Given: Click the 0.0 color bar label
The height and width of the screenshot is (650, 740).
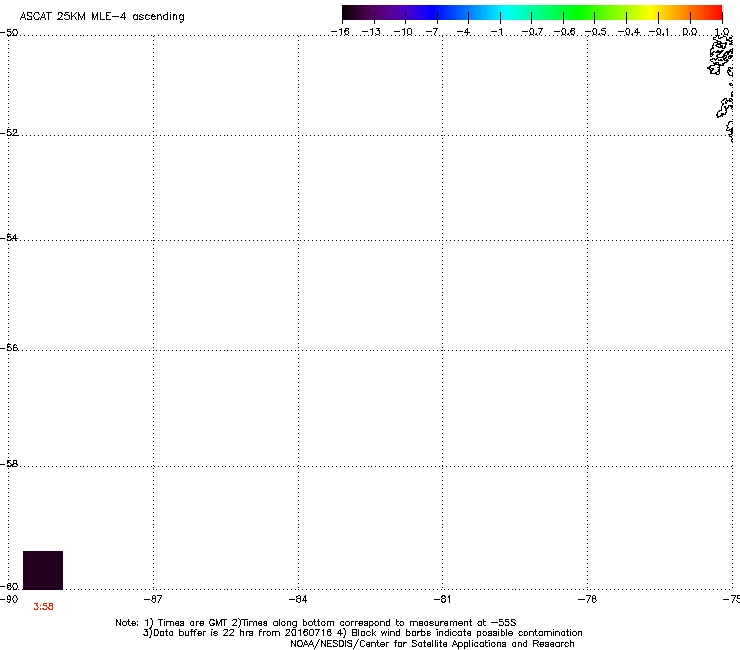Looking at the screenshot, I should pyautogui.click(x=690, y=32).
